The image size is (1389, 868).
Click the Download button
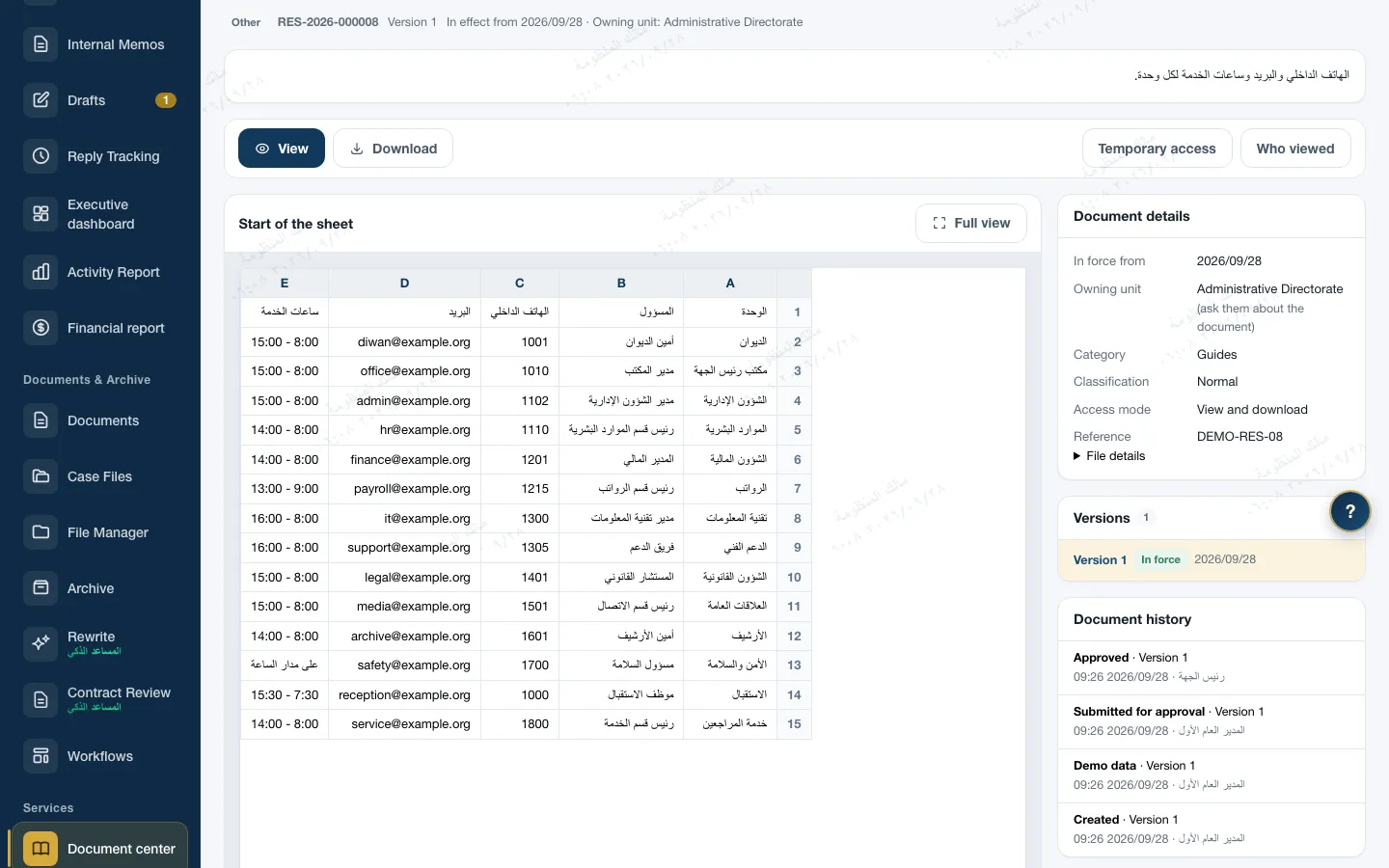[x=393, y=149]
